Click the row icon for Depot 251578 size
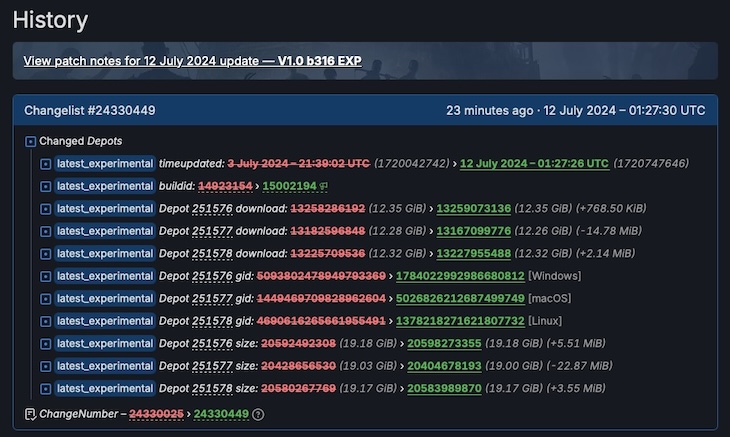The image size is (730, 437). (46, 388)
